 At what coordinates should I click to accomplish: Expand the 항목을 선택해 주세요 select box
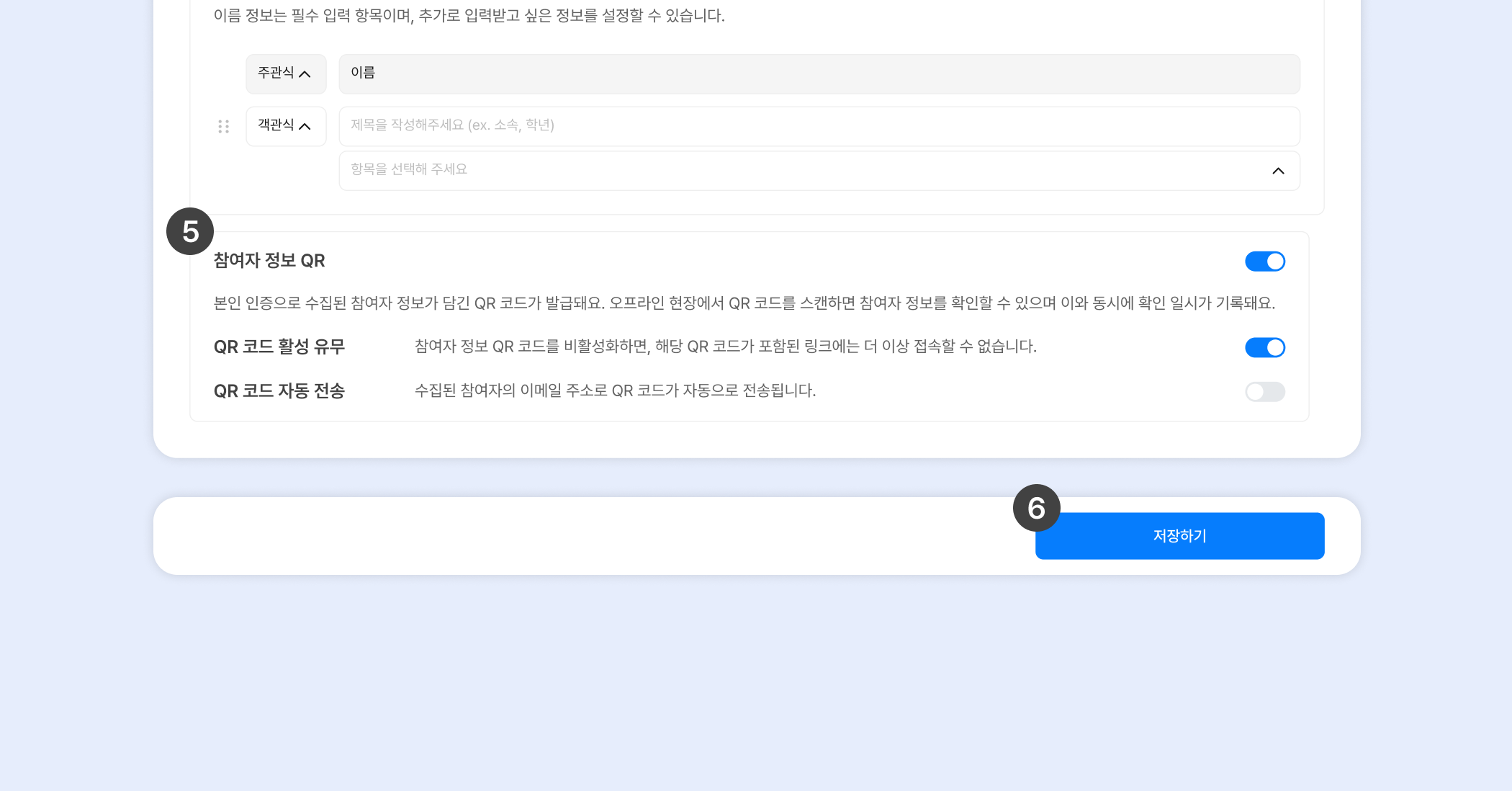[x=818, y=171]
